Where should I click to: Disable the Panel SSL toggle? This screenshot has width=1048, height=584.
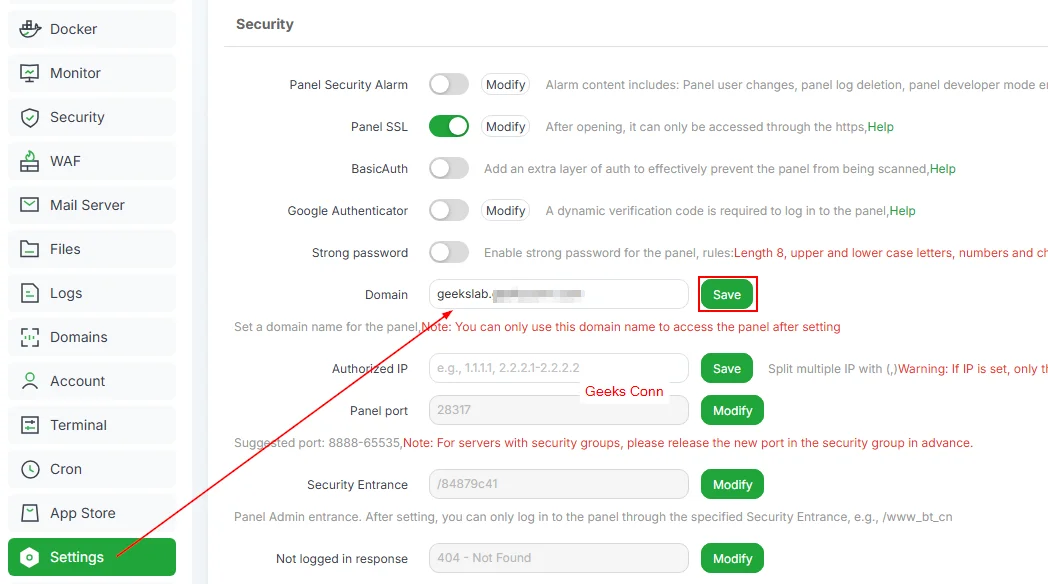tap(448, 127)
